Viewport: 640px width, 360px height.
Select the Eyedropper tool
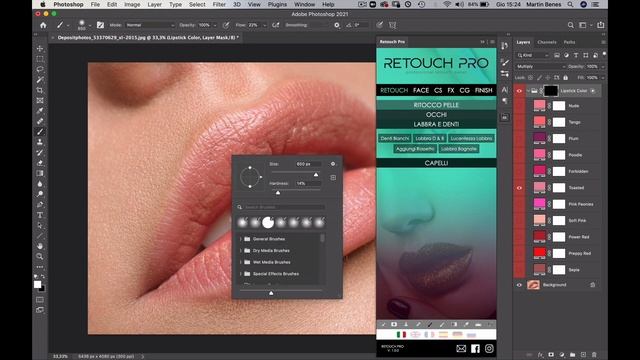(40, 111)
